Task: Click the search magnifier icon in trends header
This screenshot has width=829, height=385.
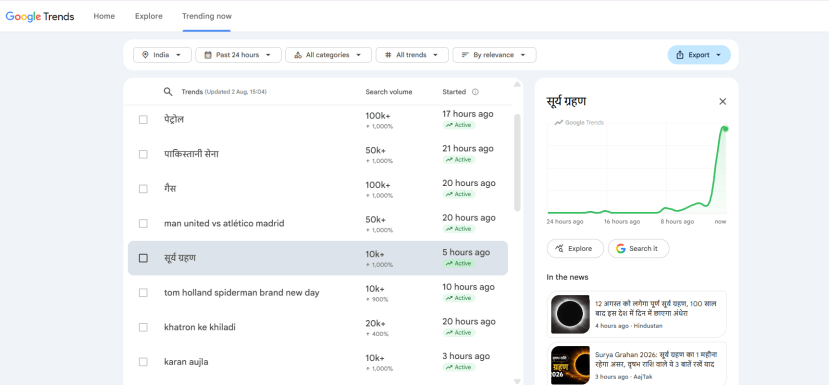Action: coord(168,92)
